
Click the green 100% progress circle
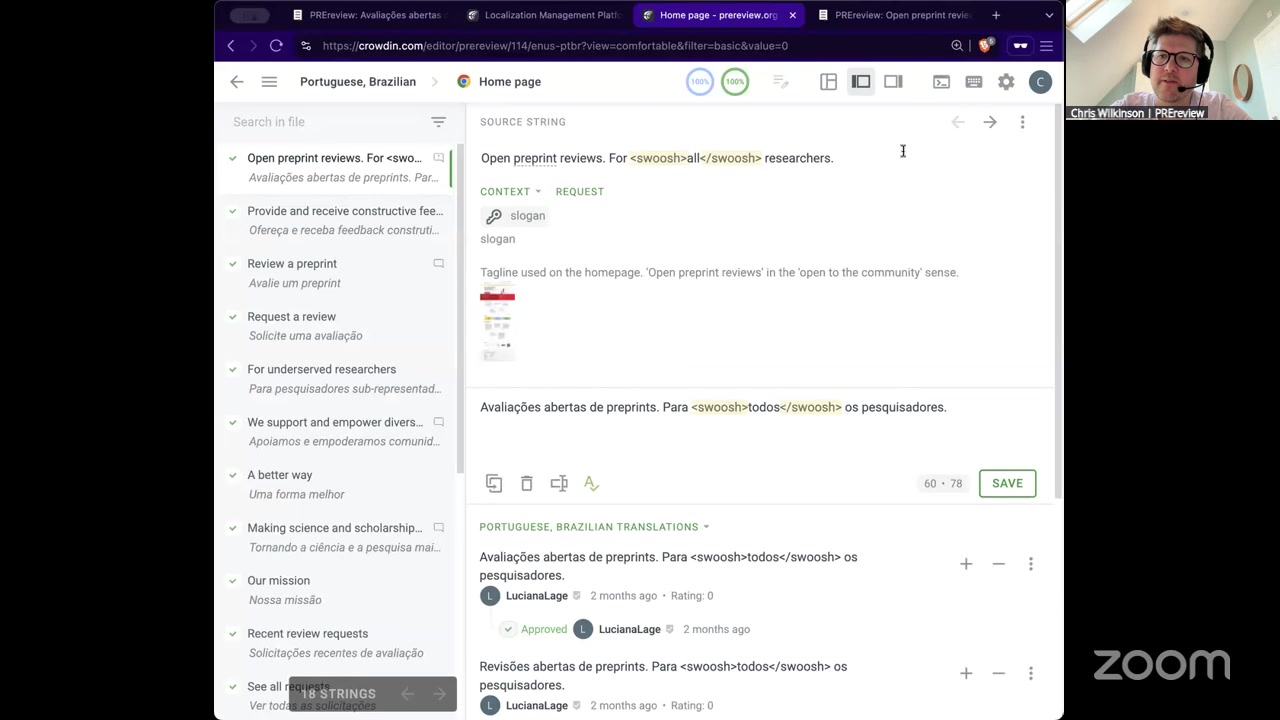point(735,82)
